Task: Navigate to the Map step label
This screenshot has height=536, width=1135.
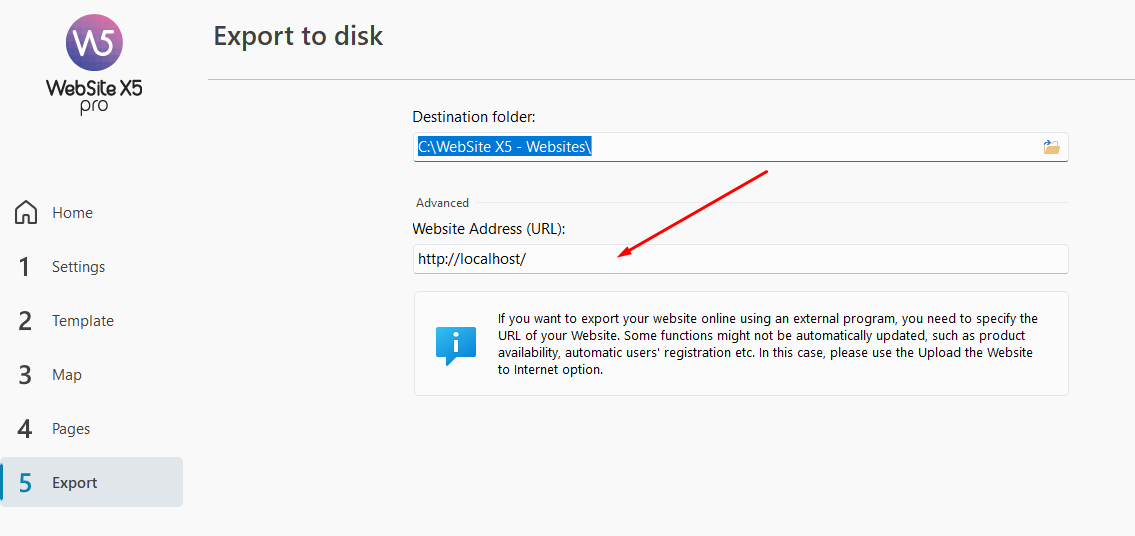Action: [67, 375]
